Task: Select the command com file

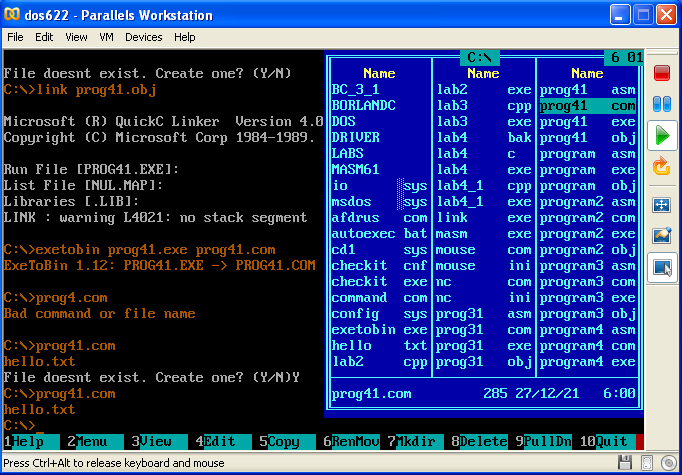Action: [381, 298]
